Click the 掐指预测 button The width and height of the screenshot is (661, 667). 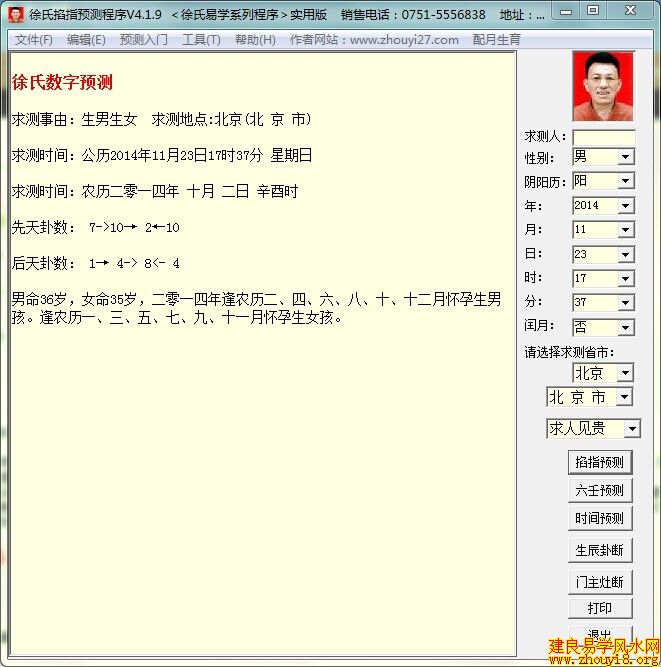pos(600,462)
